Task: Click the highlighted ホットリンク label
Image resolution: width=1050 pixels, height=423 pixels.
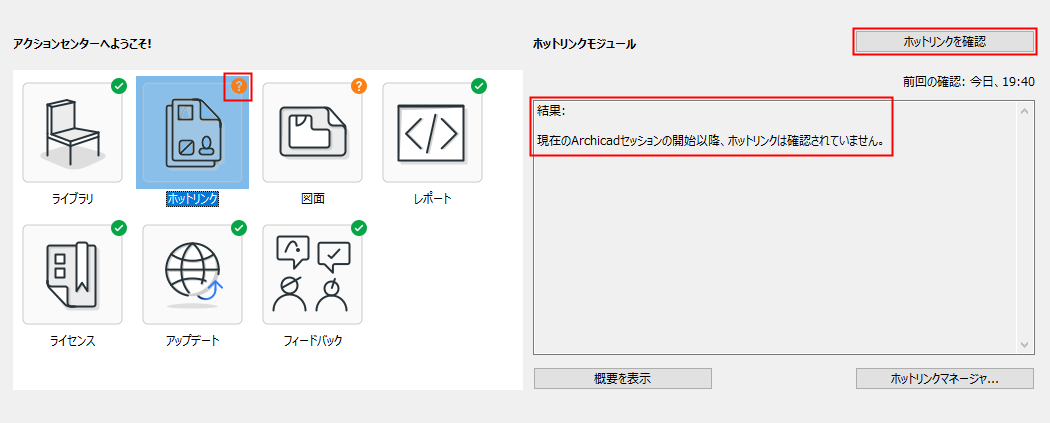Action: coord(193,199)
